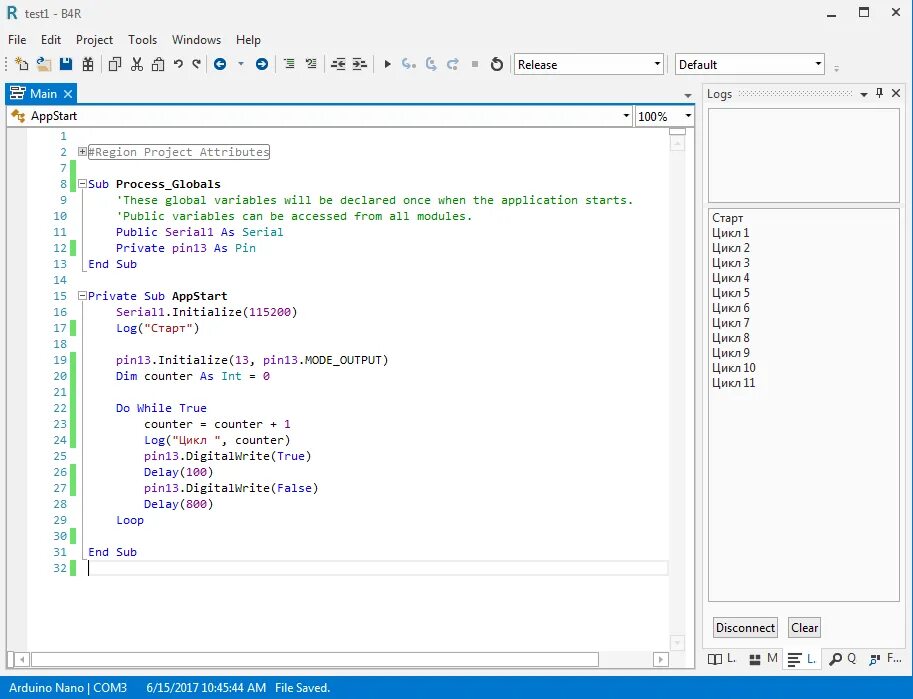The image size is (913, 699).
Task: Open the Find All References tab
Action: [x=884, y=659]
